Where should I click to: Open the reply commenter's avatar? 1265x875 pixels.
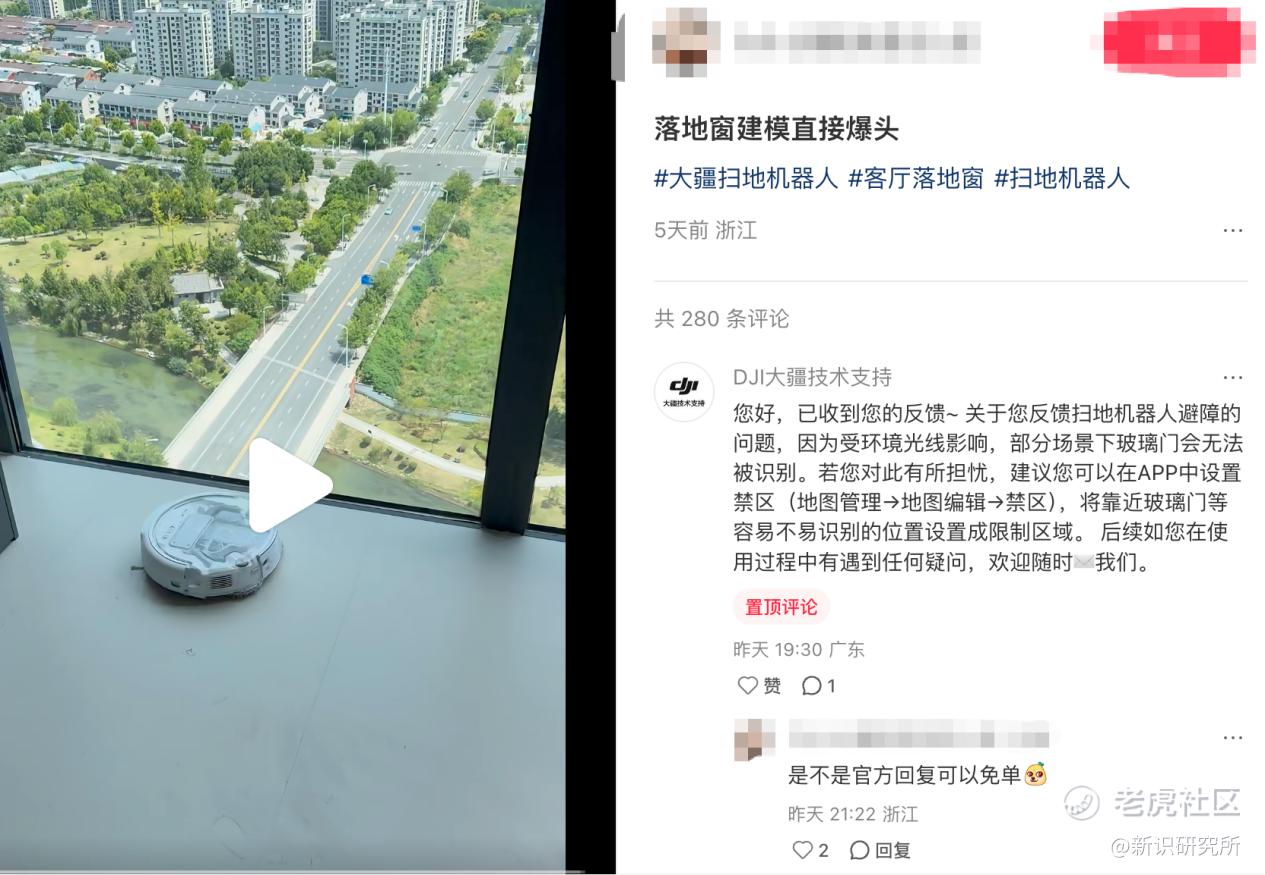coord(754,739)
